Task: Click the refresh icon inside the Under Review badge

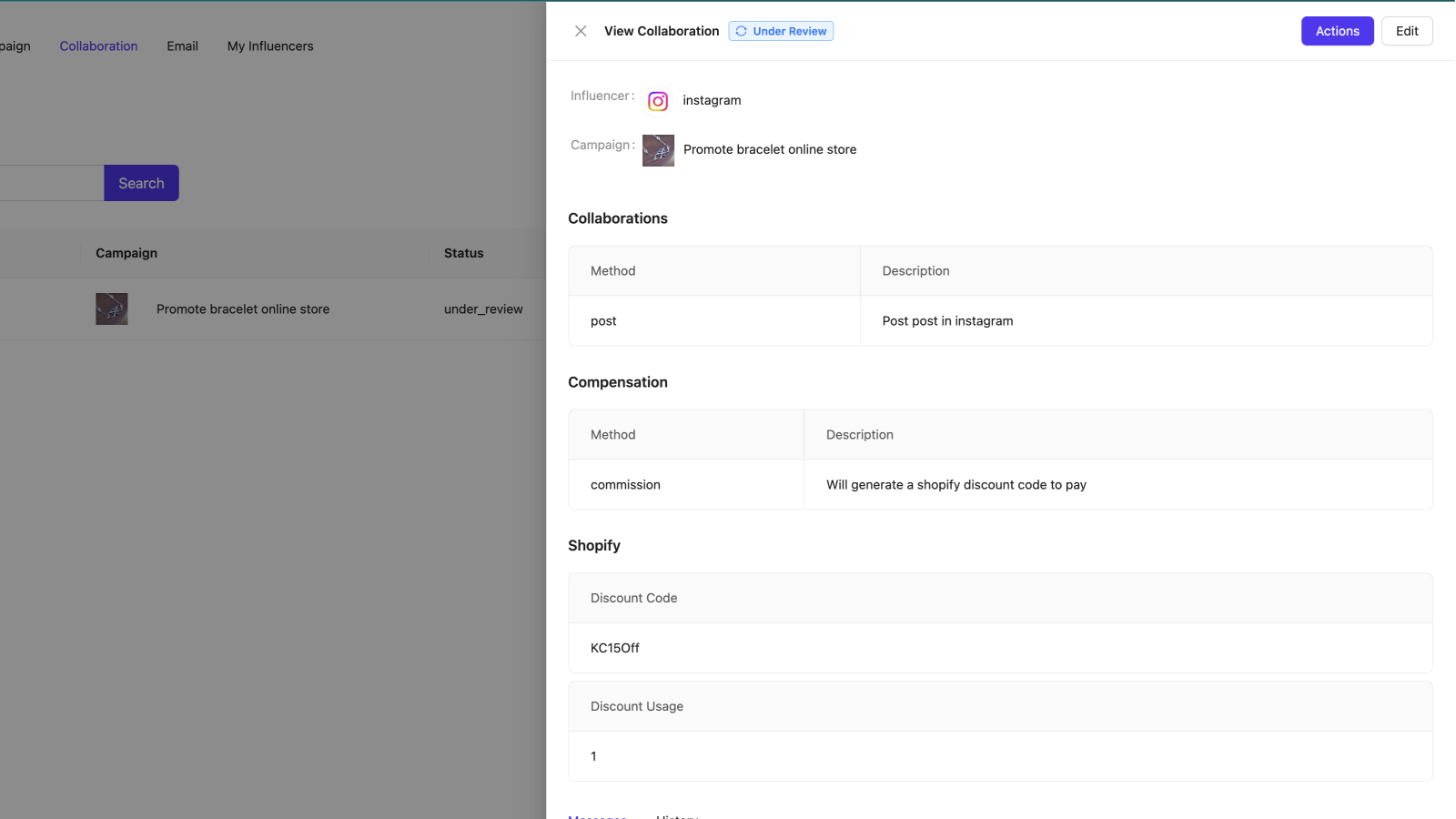Action: tap(742, 30)
